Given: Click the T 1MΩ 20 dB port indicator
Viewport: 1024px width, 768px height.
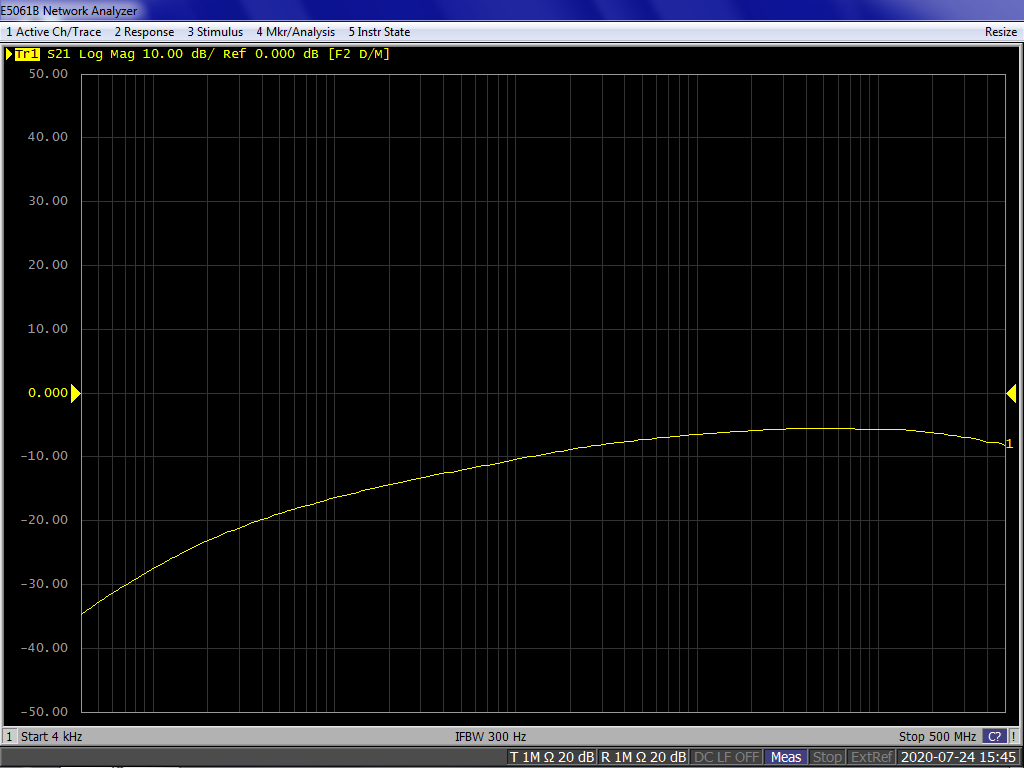Looking at the screenshot, I should coord(552,757).
